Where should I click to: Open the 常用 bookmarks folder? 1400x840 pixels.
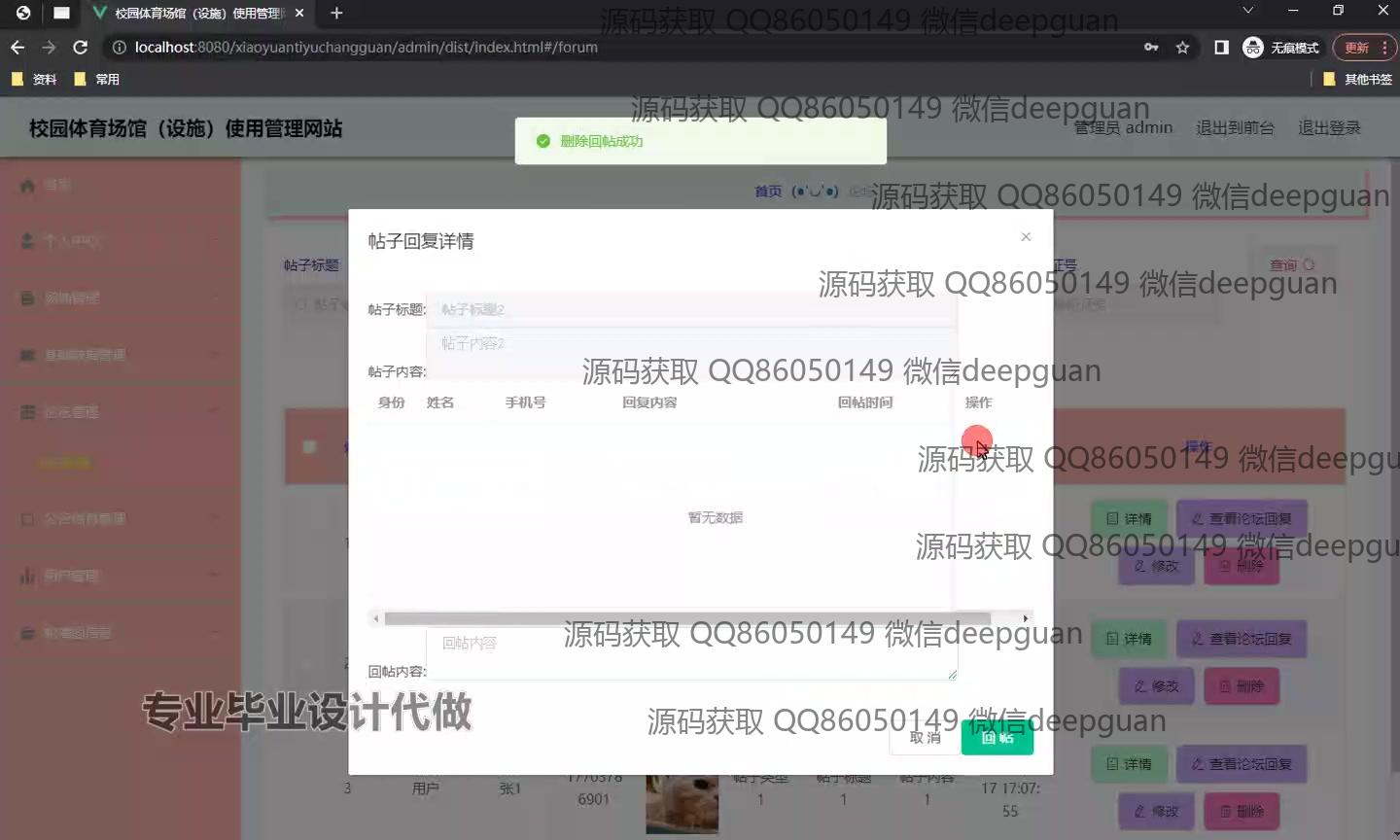[97, 79]
